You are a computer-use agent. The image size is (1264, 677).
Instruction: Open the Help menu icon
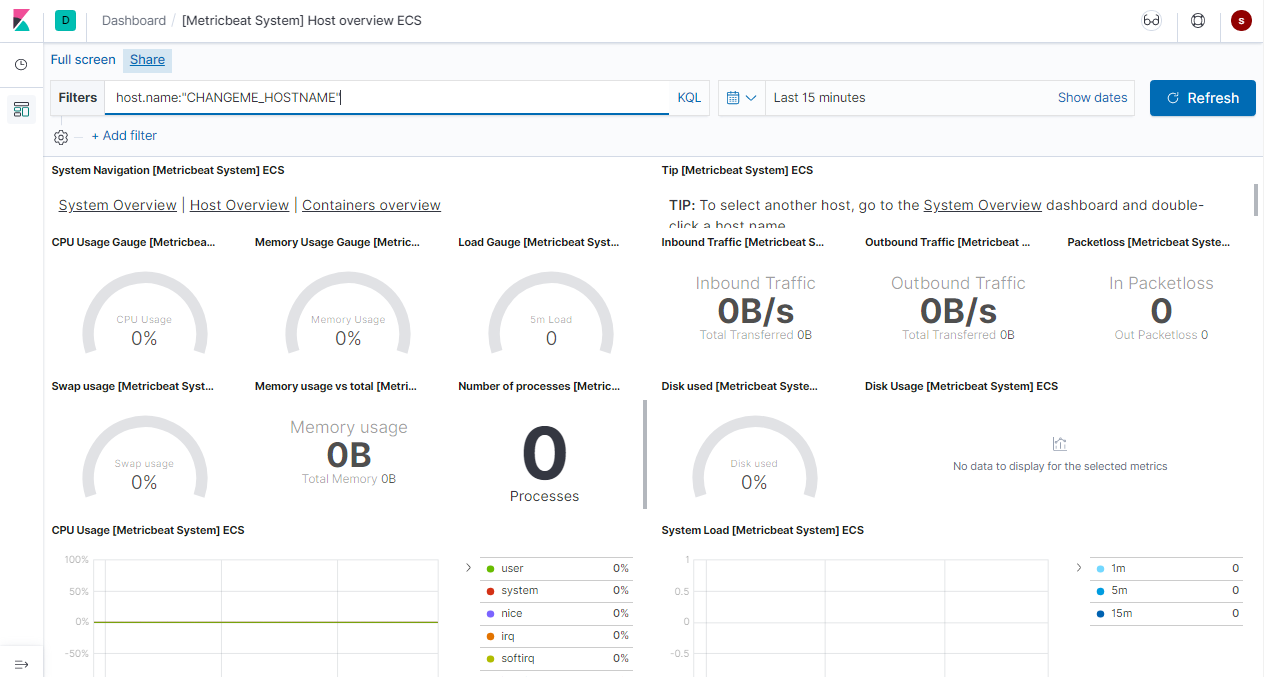coord(1198,20)
